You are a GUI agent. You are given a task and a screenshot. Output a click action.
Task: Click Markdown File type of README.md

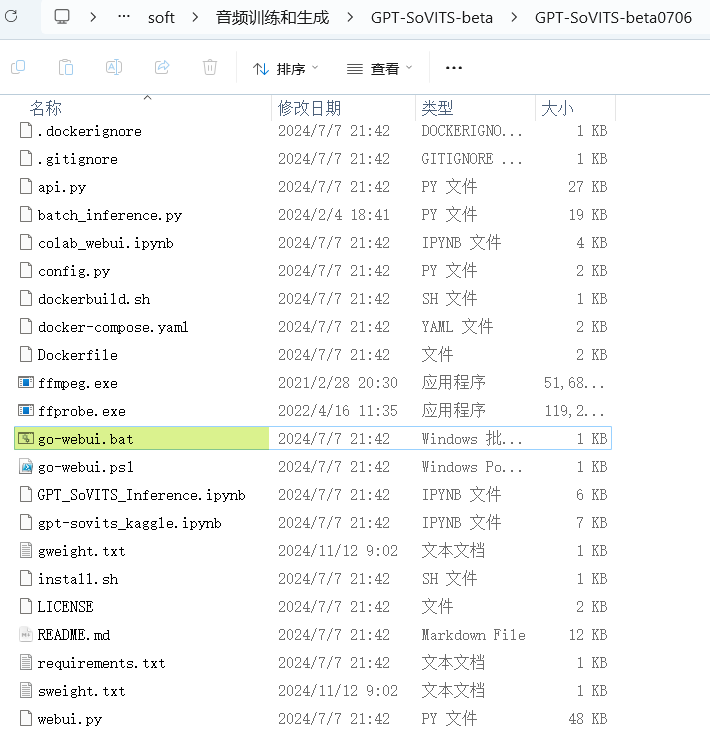coord(473,635)
